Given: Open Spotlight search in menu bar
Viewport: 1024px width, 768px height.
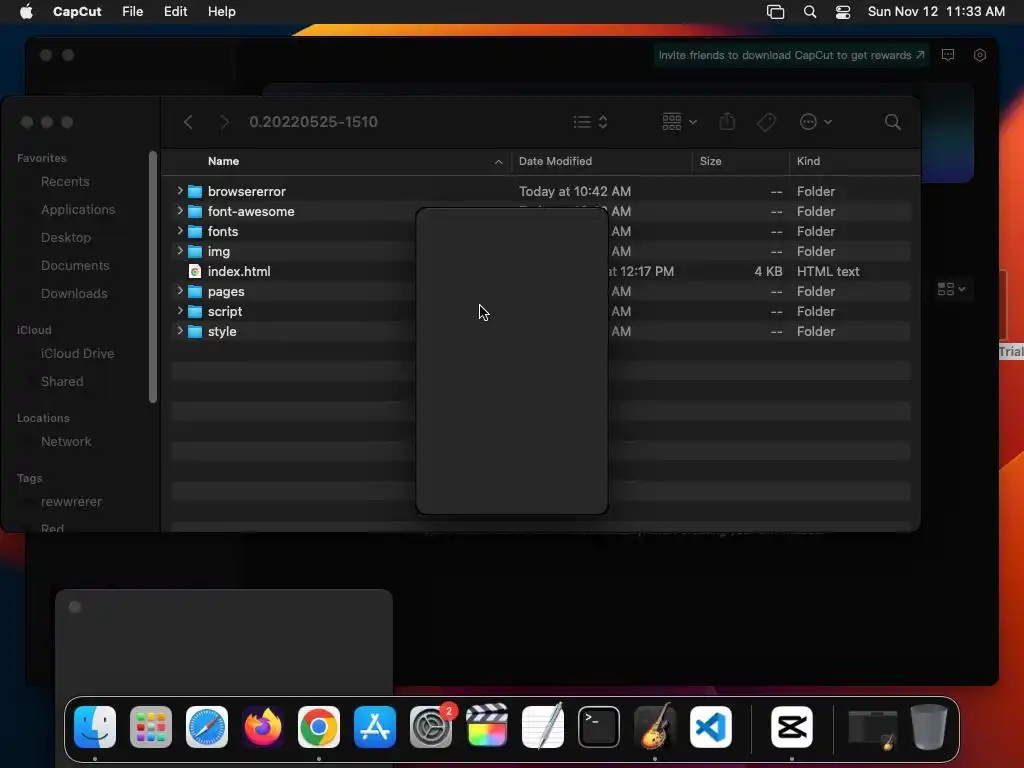Looking at the screenshot, I should 810,12.
